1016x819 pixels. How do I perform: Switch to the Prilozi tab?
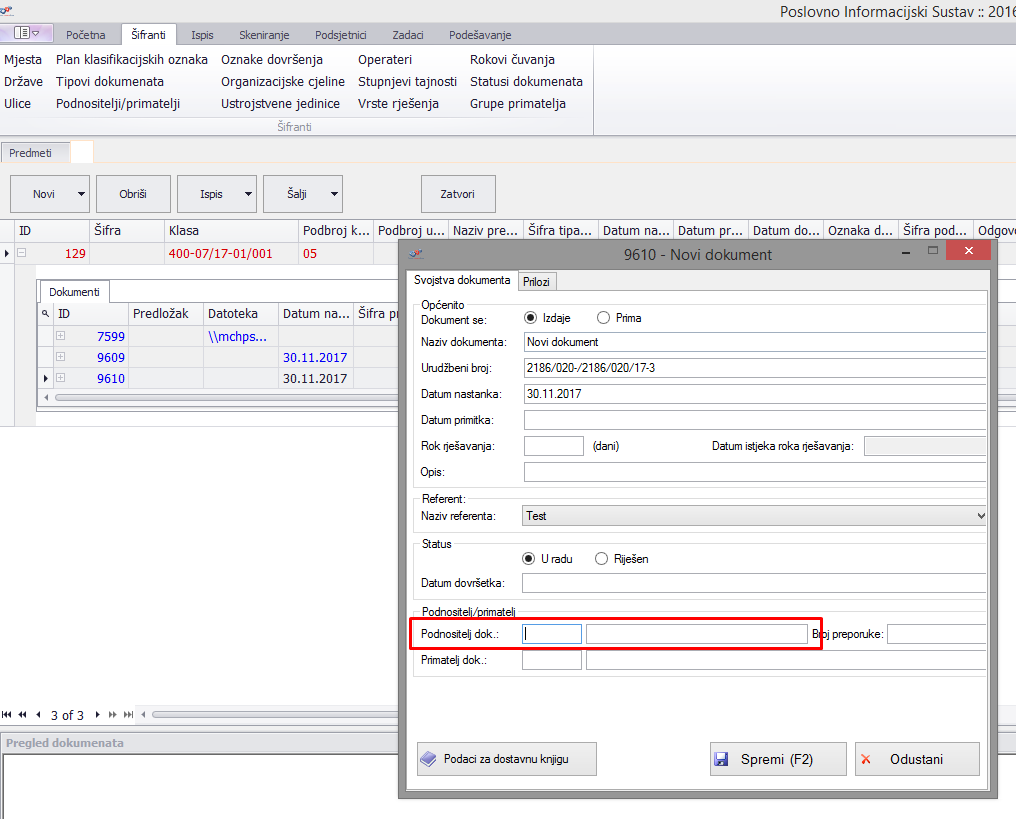(537, 282)
